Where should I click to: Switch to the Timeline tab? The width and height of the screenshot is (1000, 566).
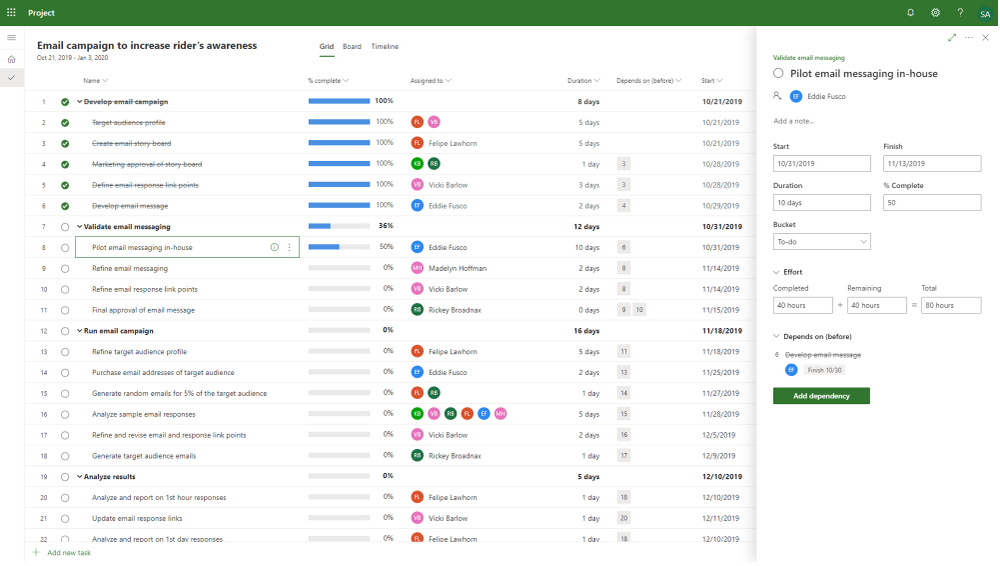(385, 47)
